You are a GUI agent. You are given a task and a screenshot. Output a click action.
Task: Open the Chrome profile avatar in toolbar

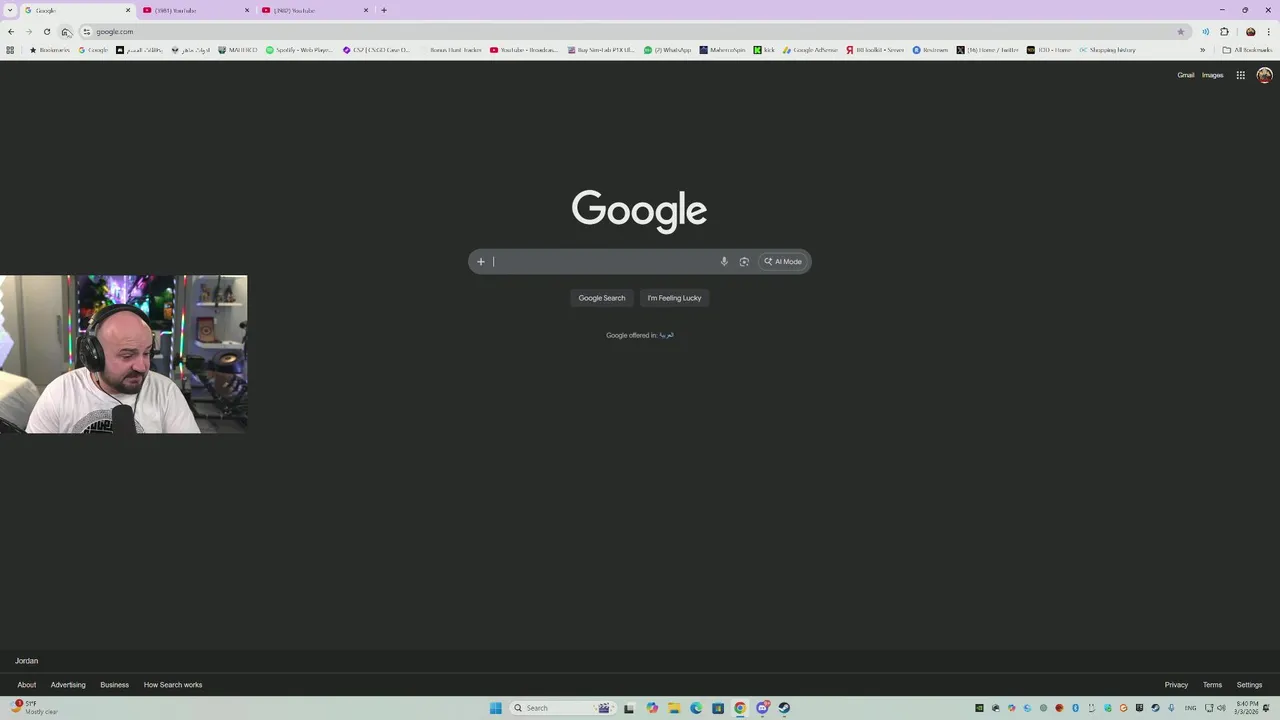[x=1250, y=32]
